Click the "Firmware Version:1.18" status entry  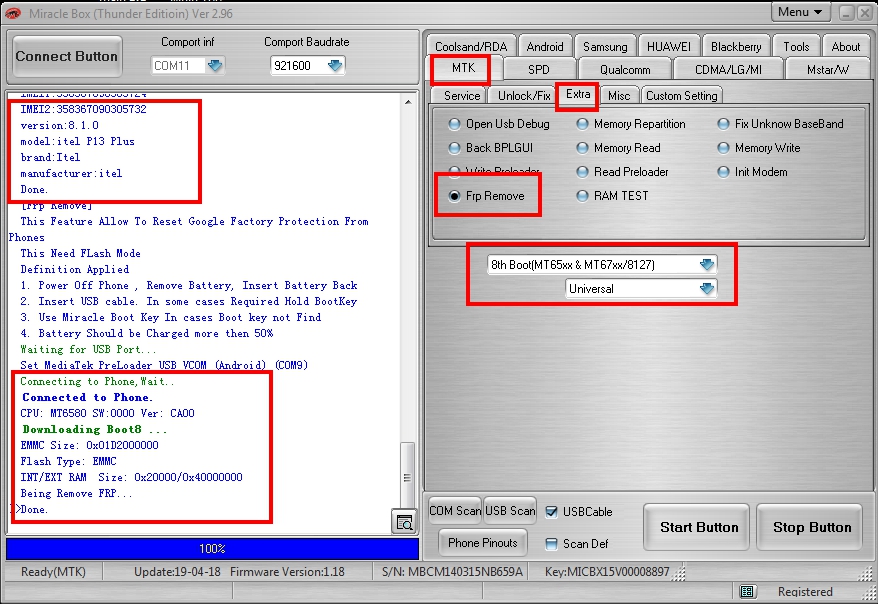coord(287,572)
